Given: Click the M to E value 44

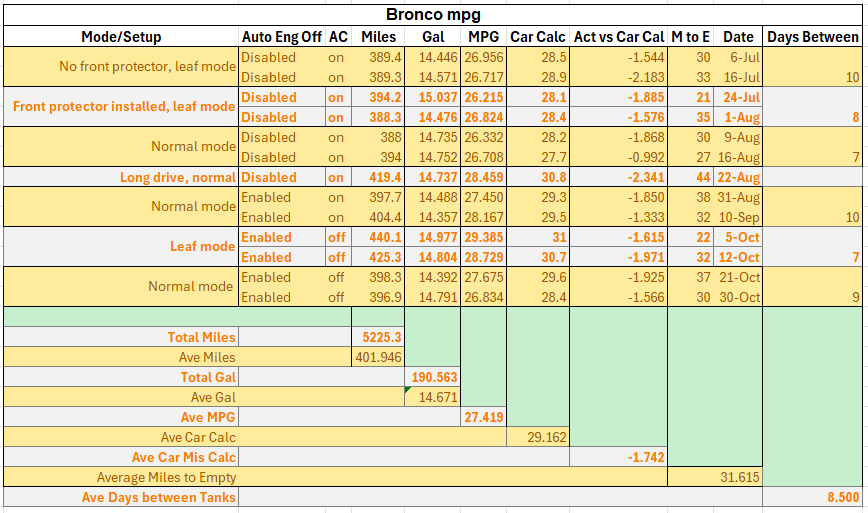Looking at the screenshot, I should point(690,177).
